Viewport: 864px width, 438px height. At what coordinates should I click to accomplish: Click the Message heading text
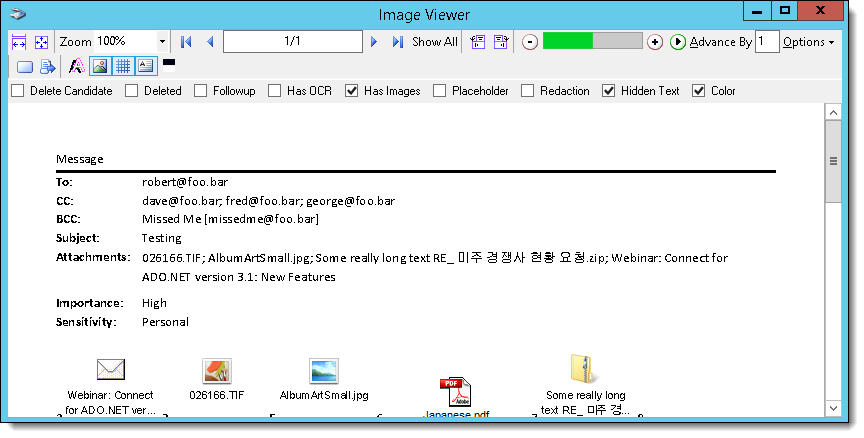click(80, 160)
